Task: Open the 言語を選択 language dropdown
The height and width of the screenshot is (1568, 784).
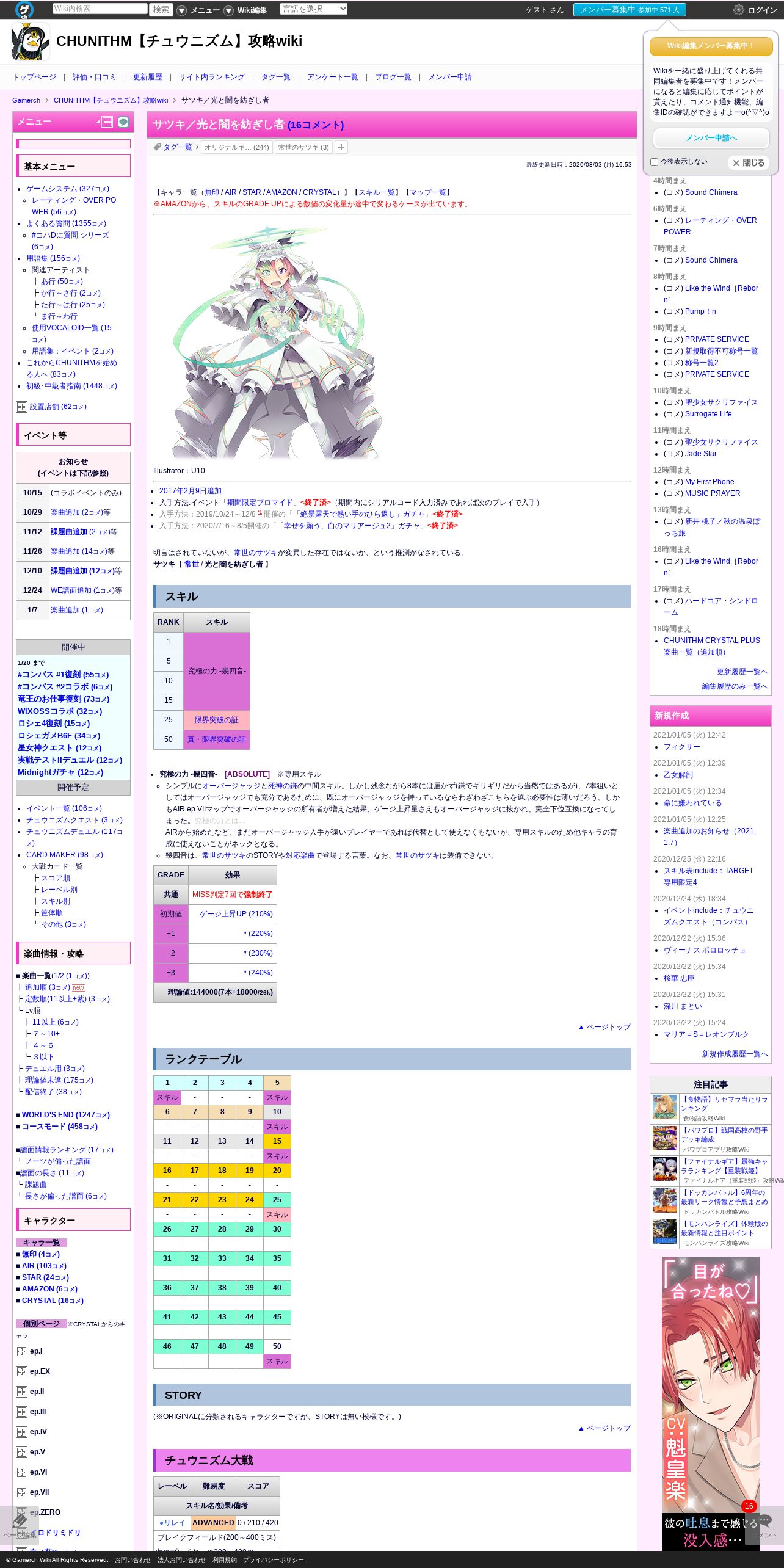Action: 313,9
